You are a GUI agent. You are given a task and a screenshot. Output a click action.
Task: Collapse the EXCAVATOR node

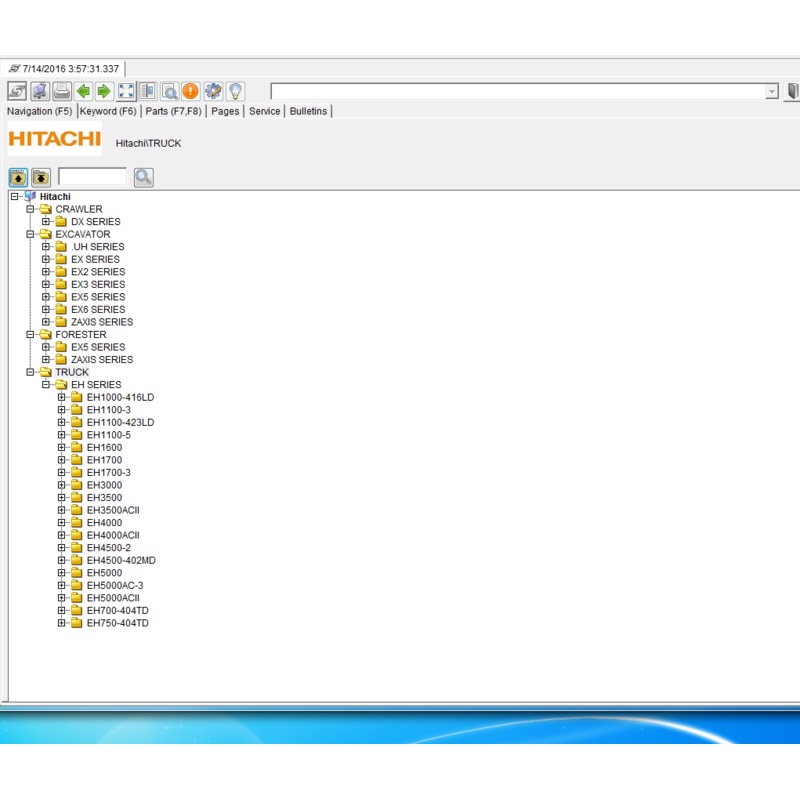pyautogui.click(x=30, y=234)
